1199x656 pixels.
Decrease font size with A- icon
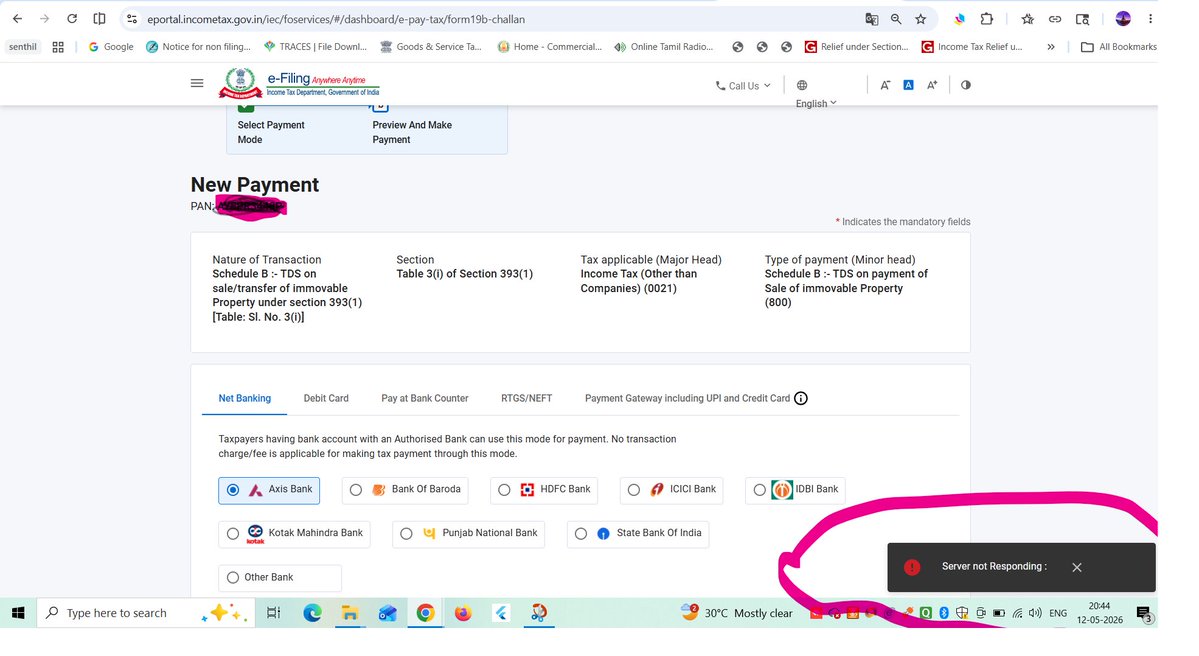[885, 85]
